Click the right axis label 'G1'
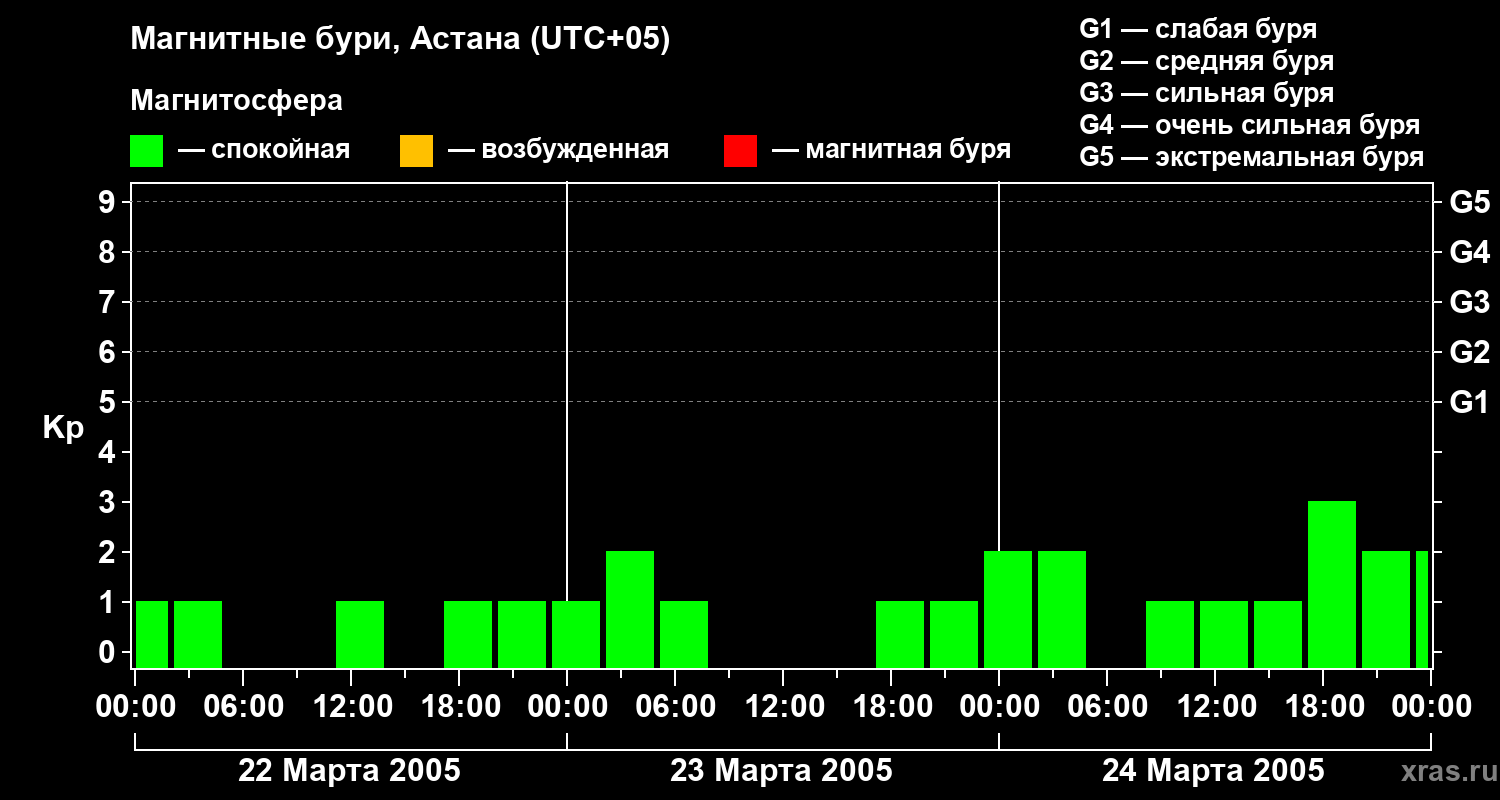 click(1470, 402)
